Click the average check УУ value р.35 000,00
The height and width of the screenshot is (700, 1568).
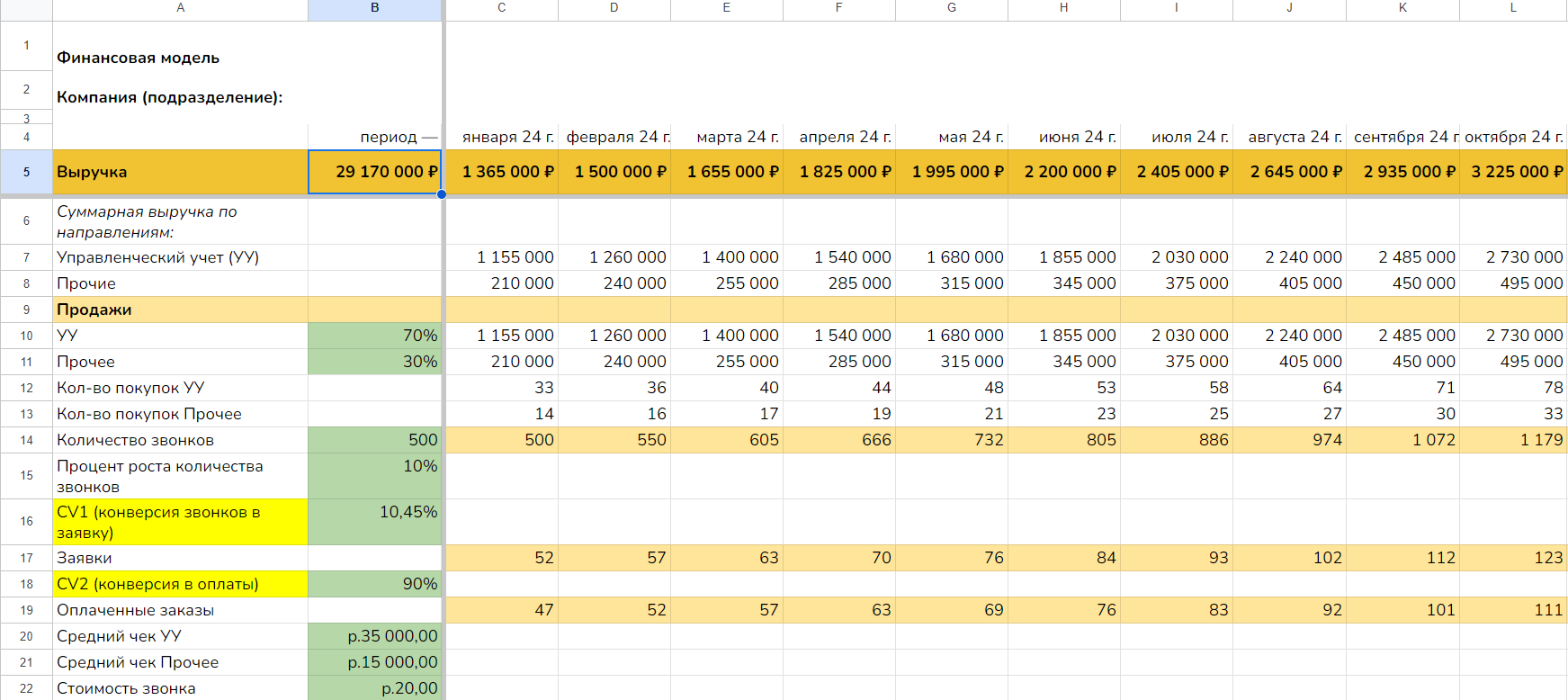(x=375, y=636)
